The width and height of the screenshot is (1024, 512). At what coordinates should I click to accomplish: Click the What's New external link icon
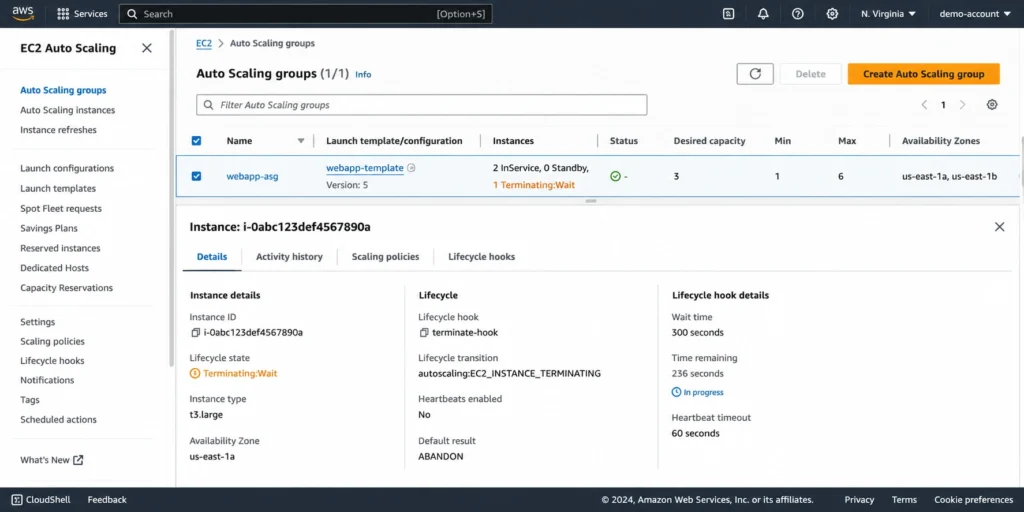pos(78,460)
